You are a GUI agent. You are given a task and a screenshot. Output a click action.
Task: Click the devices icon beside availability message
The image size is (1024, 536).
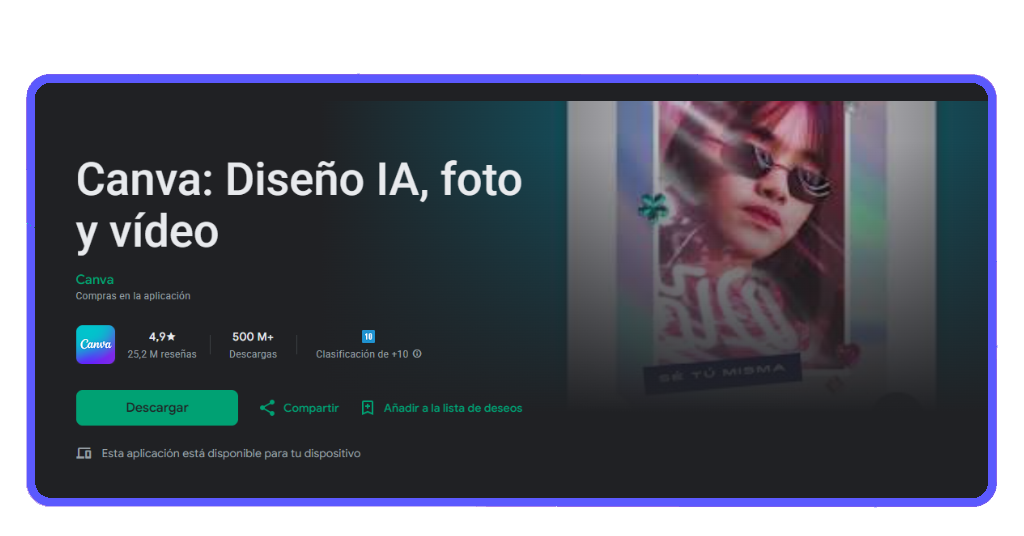point(84,453)
